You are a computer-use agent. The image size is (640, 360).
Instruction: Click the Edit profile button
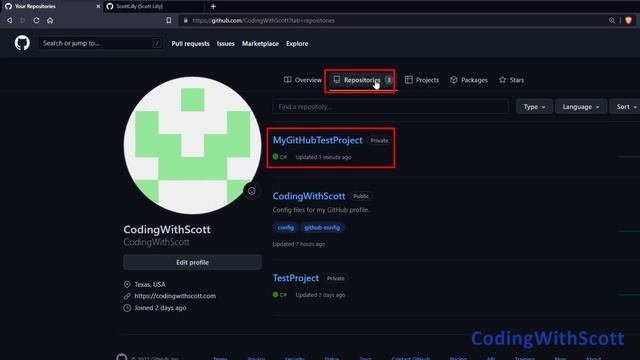[192, 262]
